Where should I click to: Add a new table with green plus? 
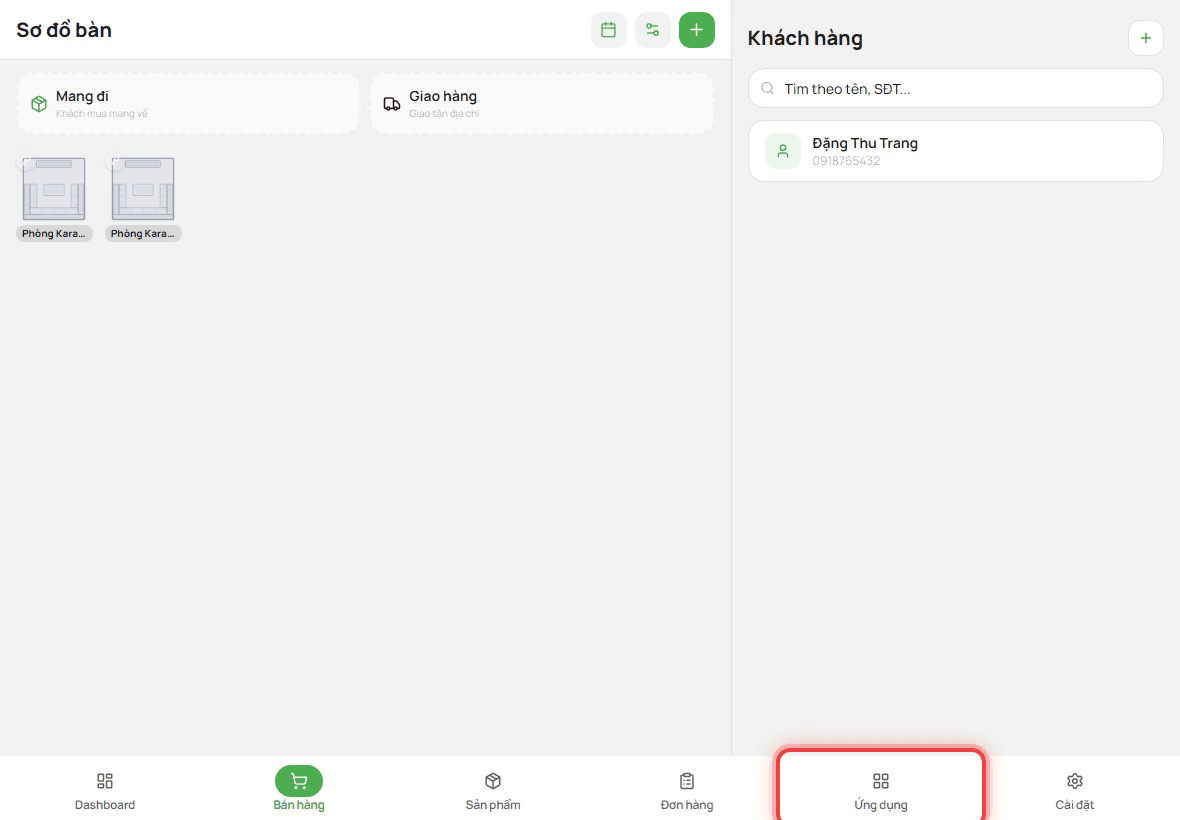pyautogui.click(x=697, y=30)
